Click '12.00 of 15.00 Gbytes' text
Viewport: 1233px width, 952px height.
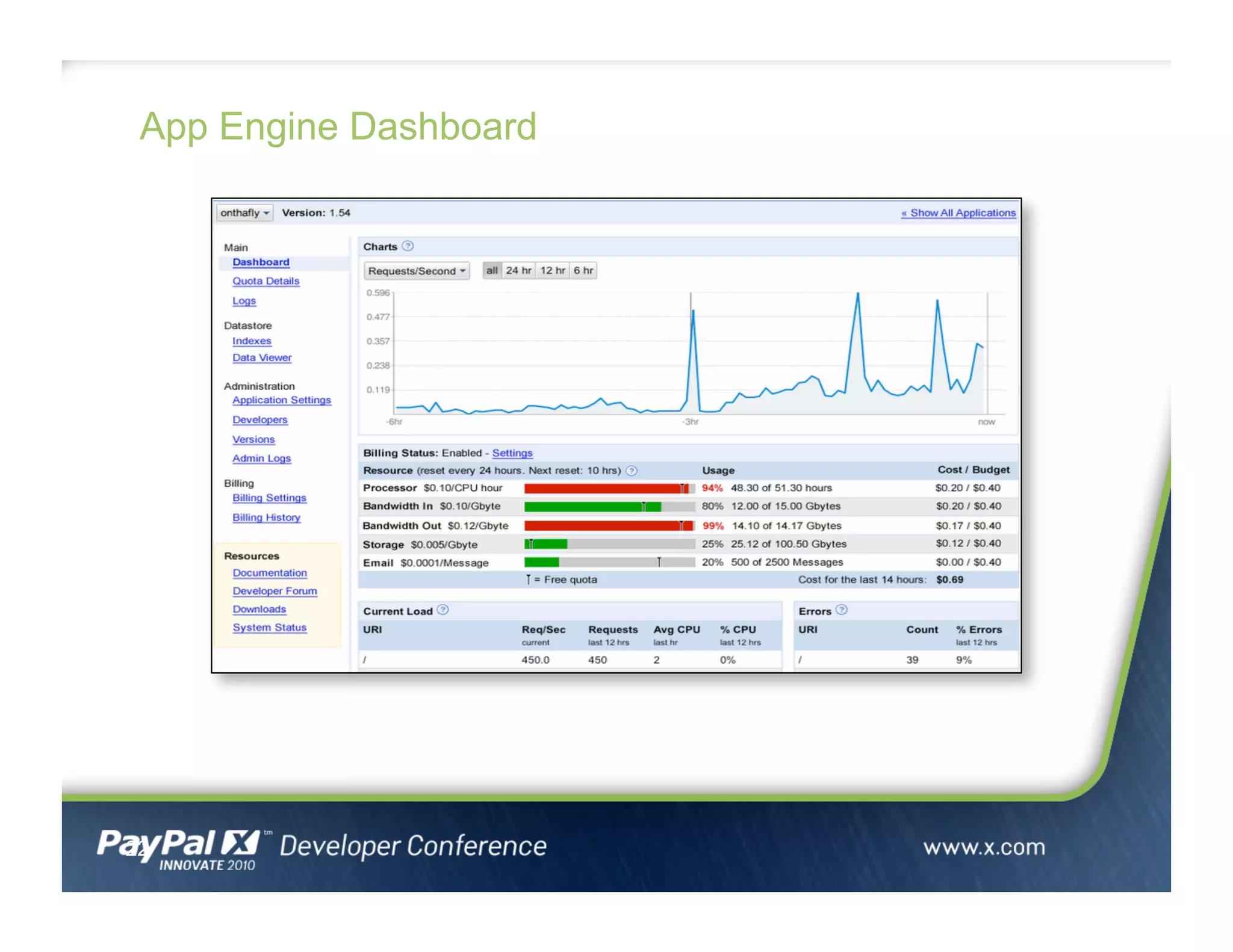click(786, 506)
